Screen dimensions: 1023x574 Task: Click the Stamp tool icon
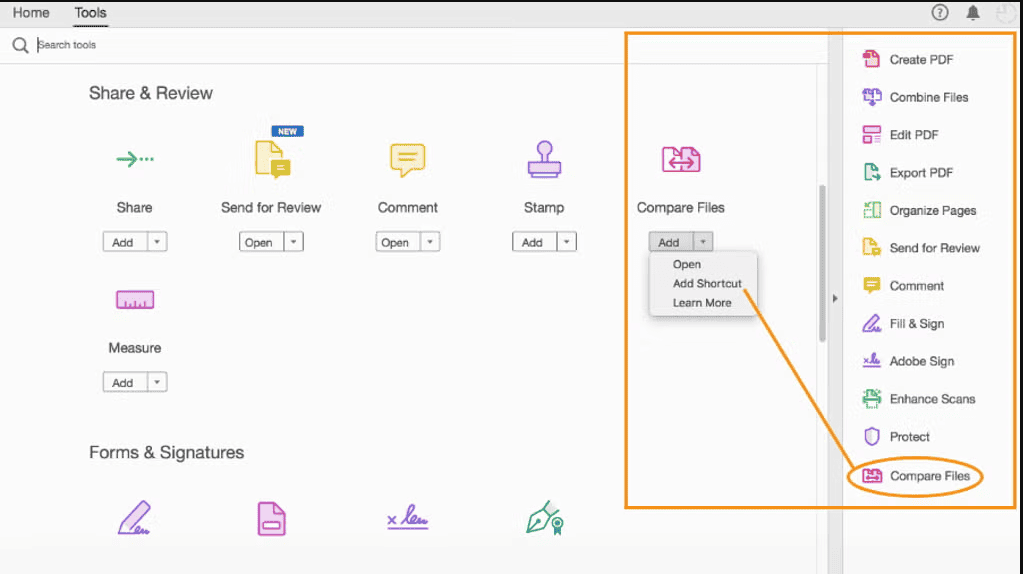pos(544,159)
